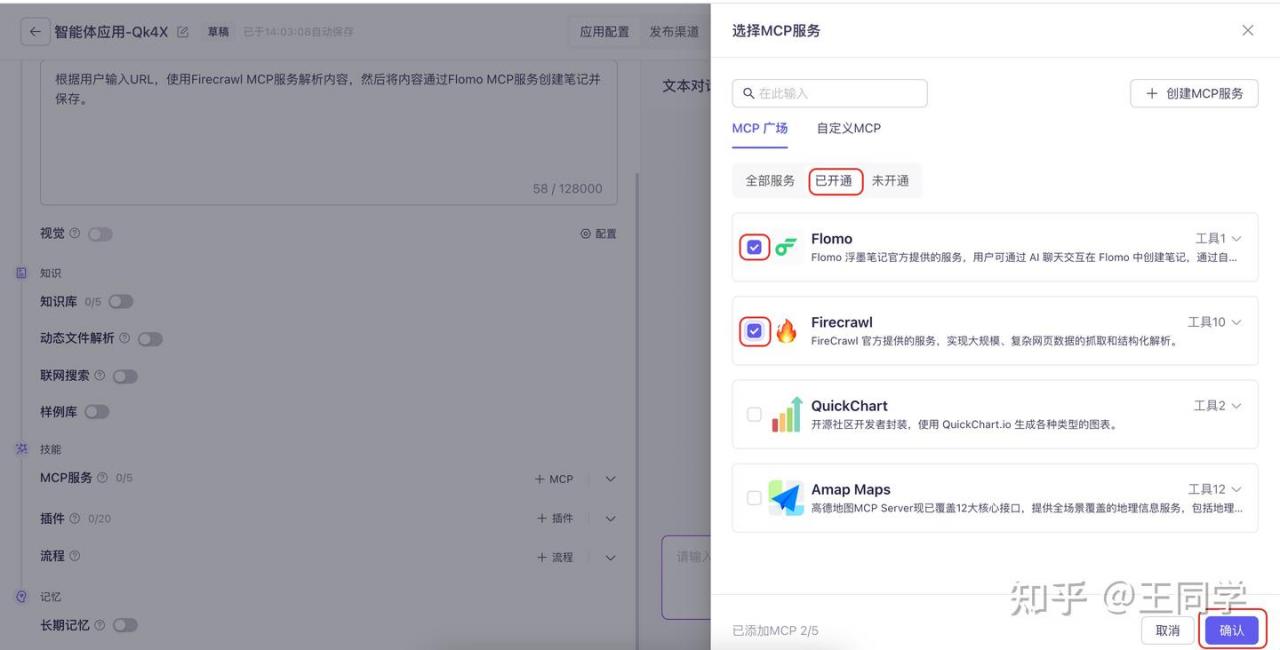1280x650 pixels.
Task: Open the 应用配置 tab
Action: tap(605, 32)
